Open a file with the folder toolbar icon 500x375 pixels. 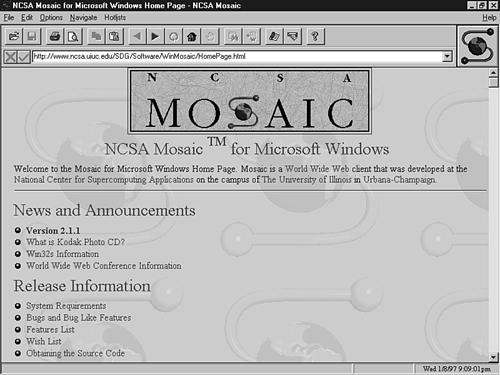pyautogui.click(x=14, y=36)
